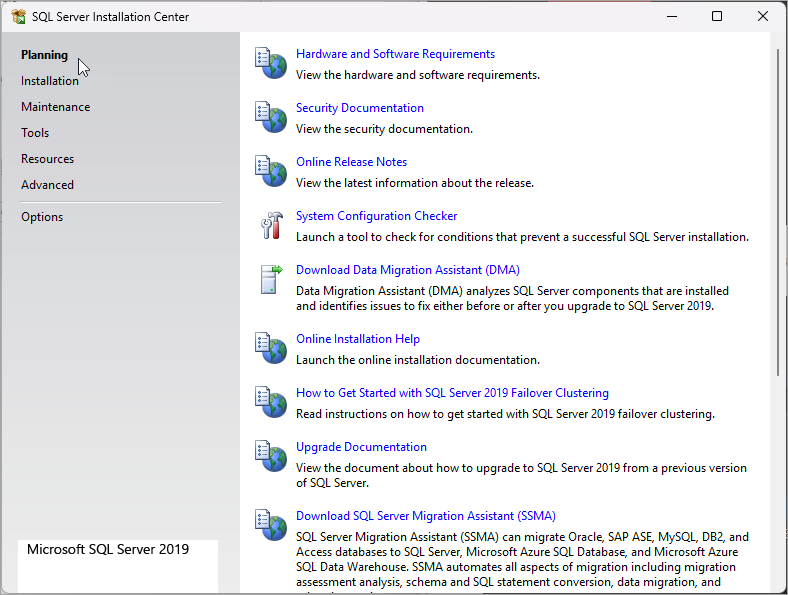
Task: Click the text 'View the latest information about the release.'
Action: coord(415,183)
